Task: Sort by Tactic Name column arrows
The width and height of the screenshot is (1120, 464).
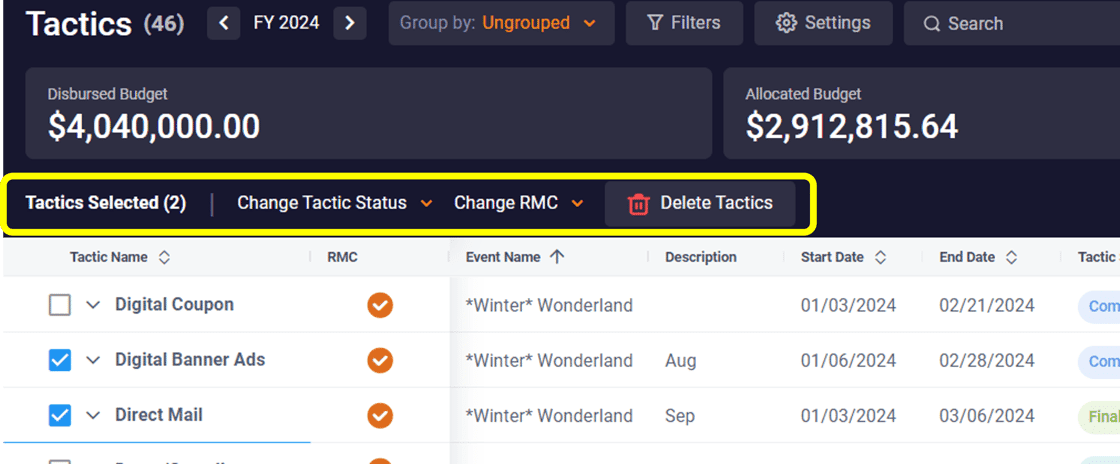Action: [x=164, y=258]
